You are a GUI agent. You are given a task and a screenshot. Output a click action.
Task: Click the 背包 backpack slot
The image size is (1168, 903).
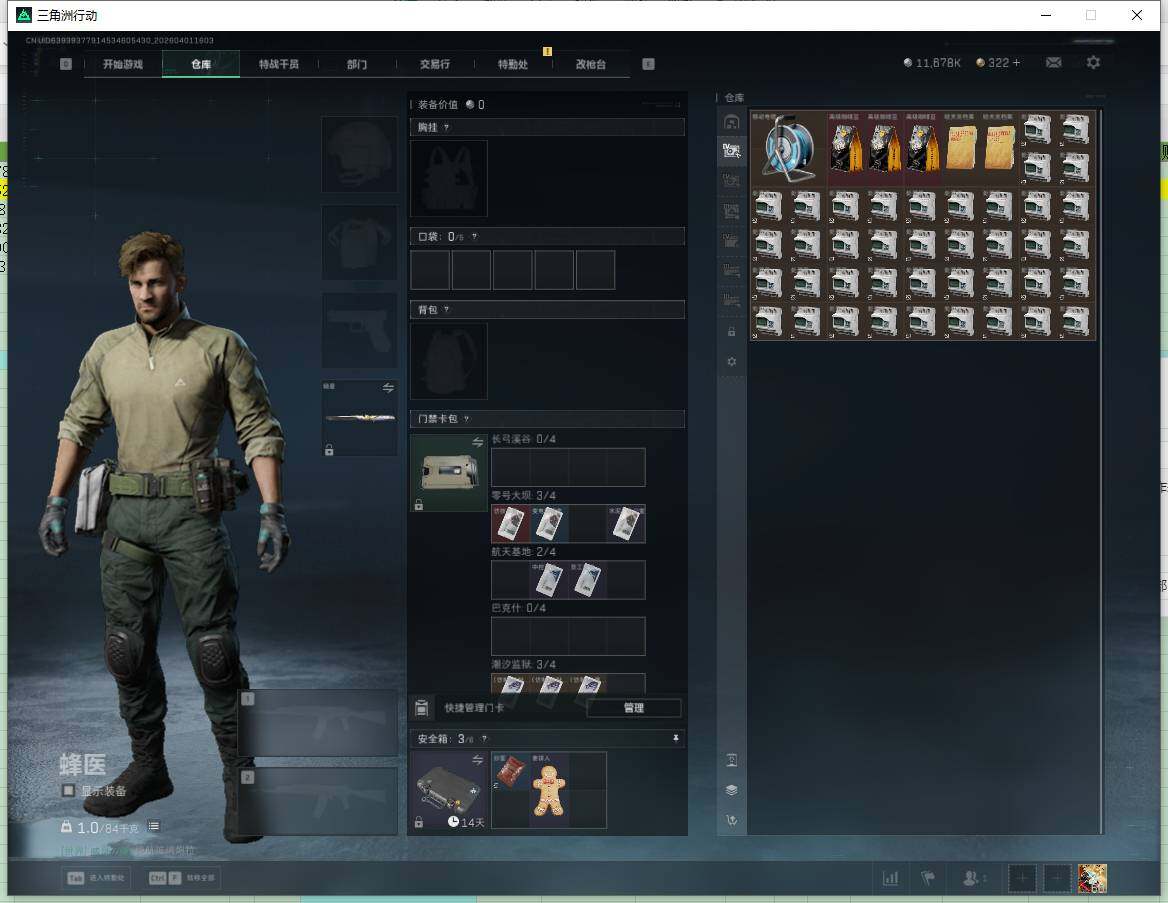click(x=449, y=361)
